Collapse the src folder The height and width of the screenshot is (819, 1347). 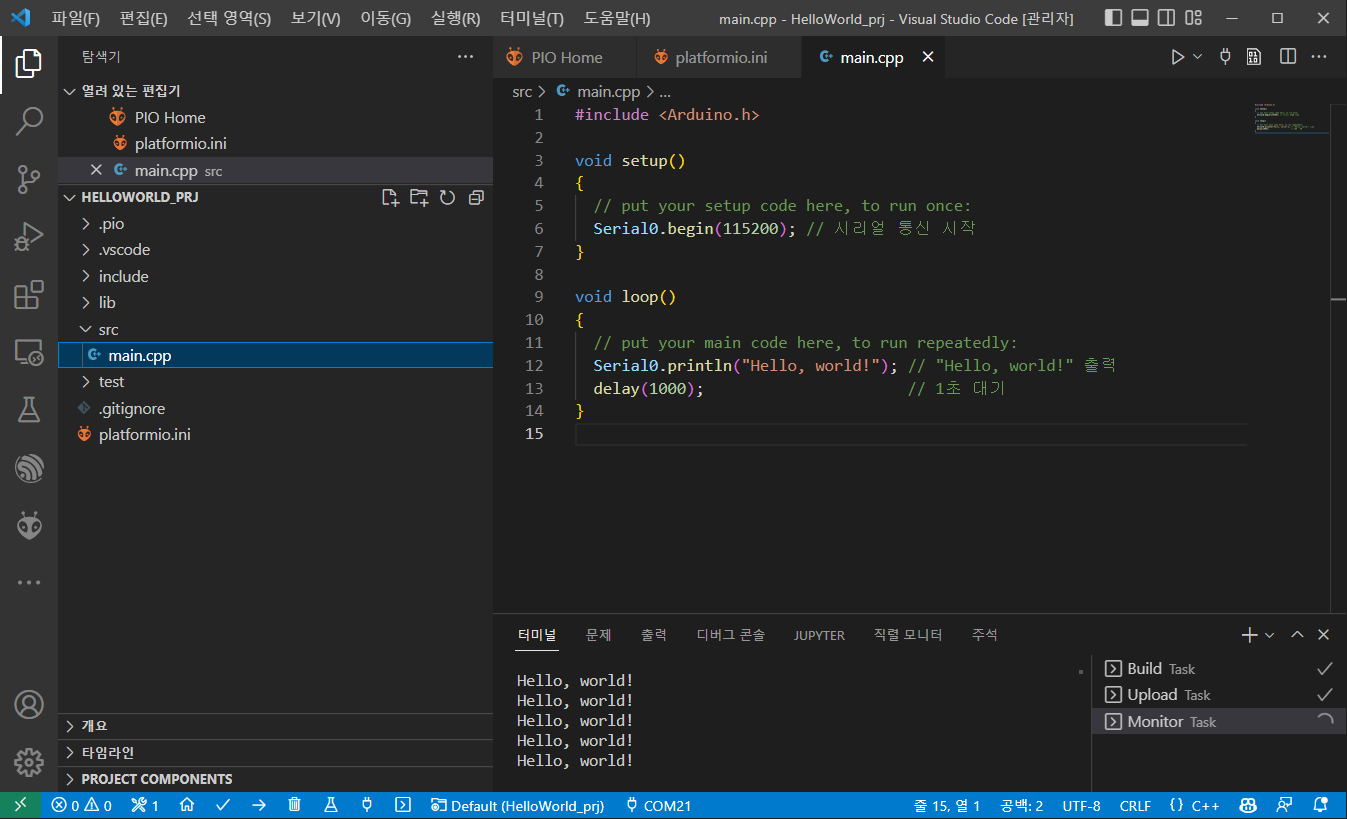[276, 329]
